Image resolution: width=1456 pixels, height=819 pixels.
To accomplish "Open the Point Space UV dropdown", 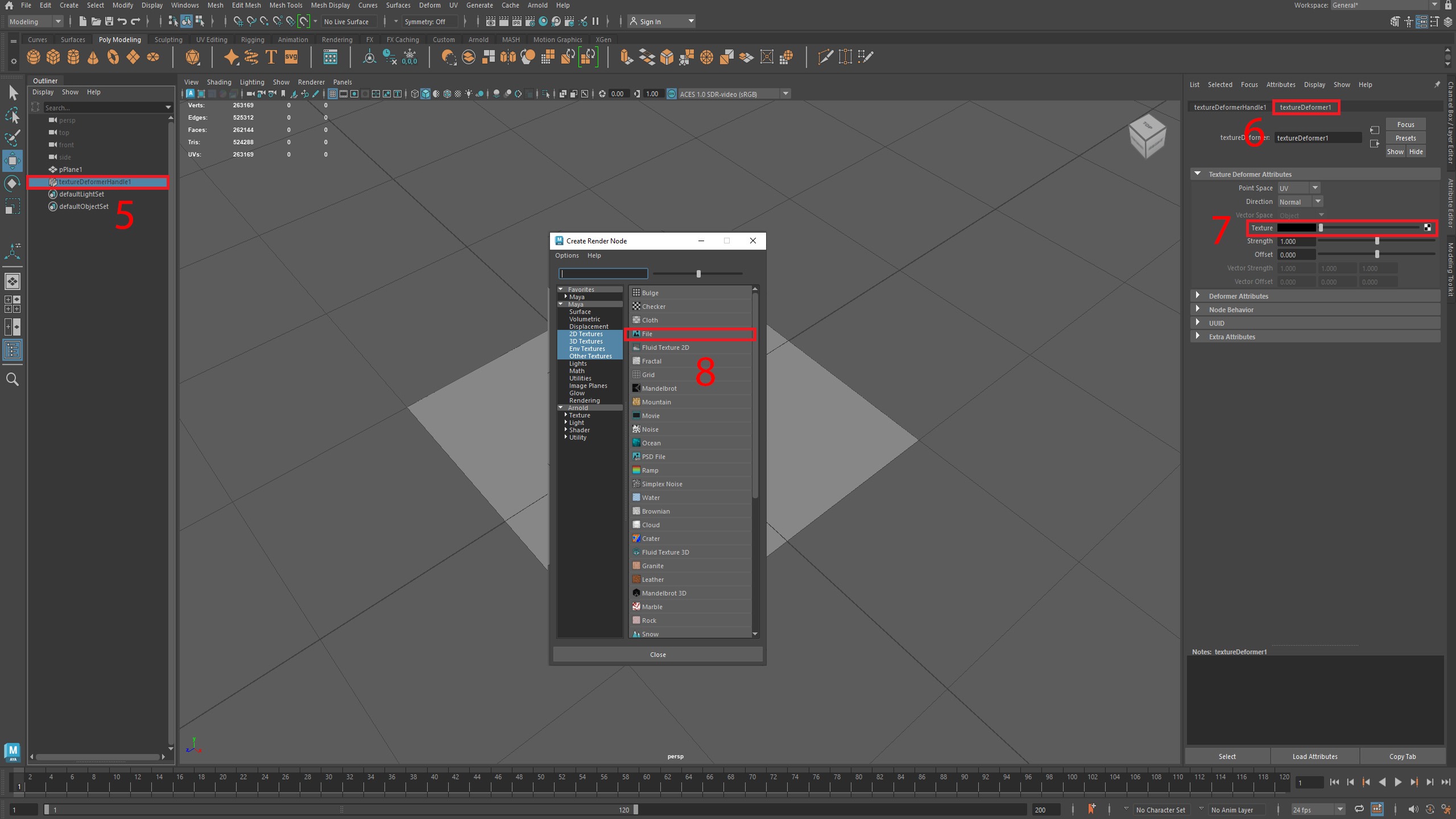I will (x=1299, y=188).
